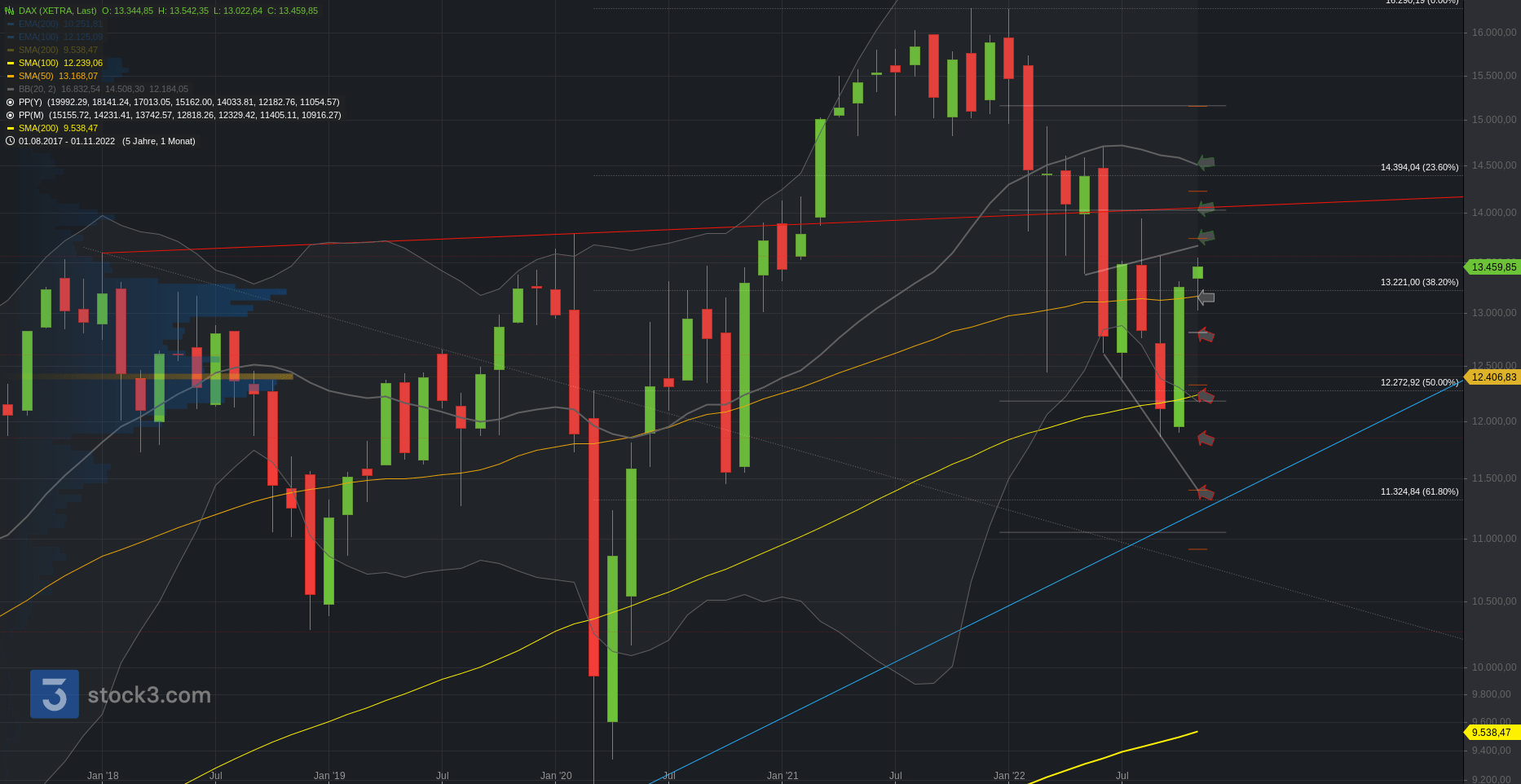Screen dimensions: 1521x784
Task: Click the chart-type icon beside DAX title
Action: coord(11,11)
